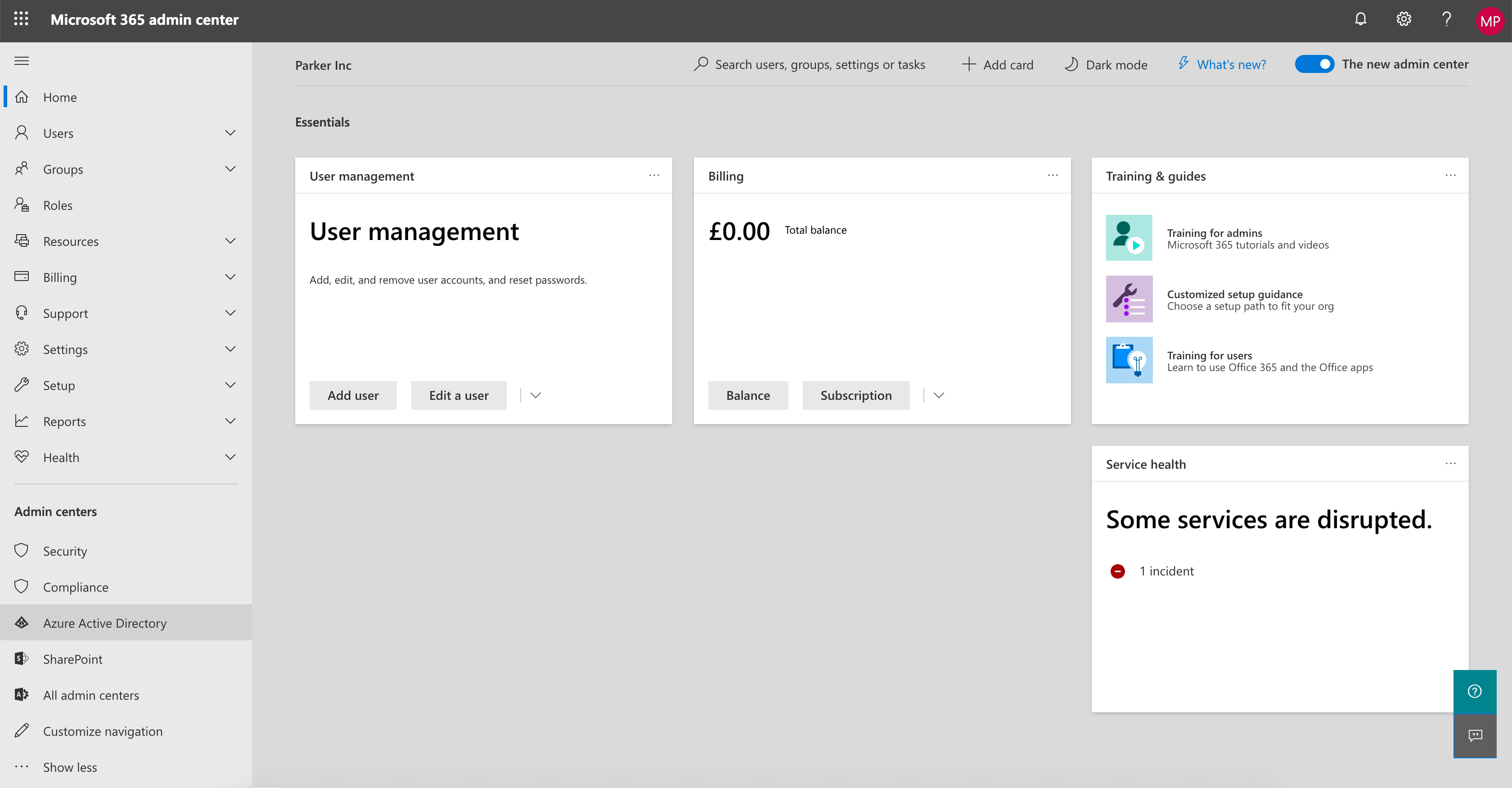
Task: Select Roles in navigation
Action: tap(126, 205)
